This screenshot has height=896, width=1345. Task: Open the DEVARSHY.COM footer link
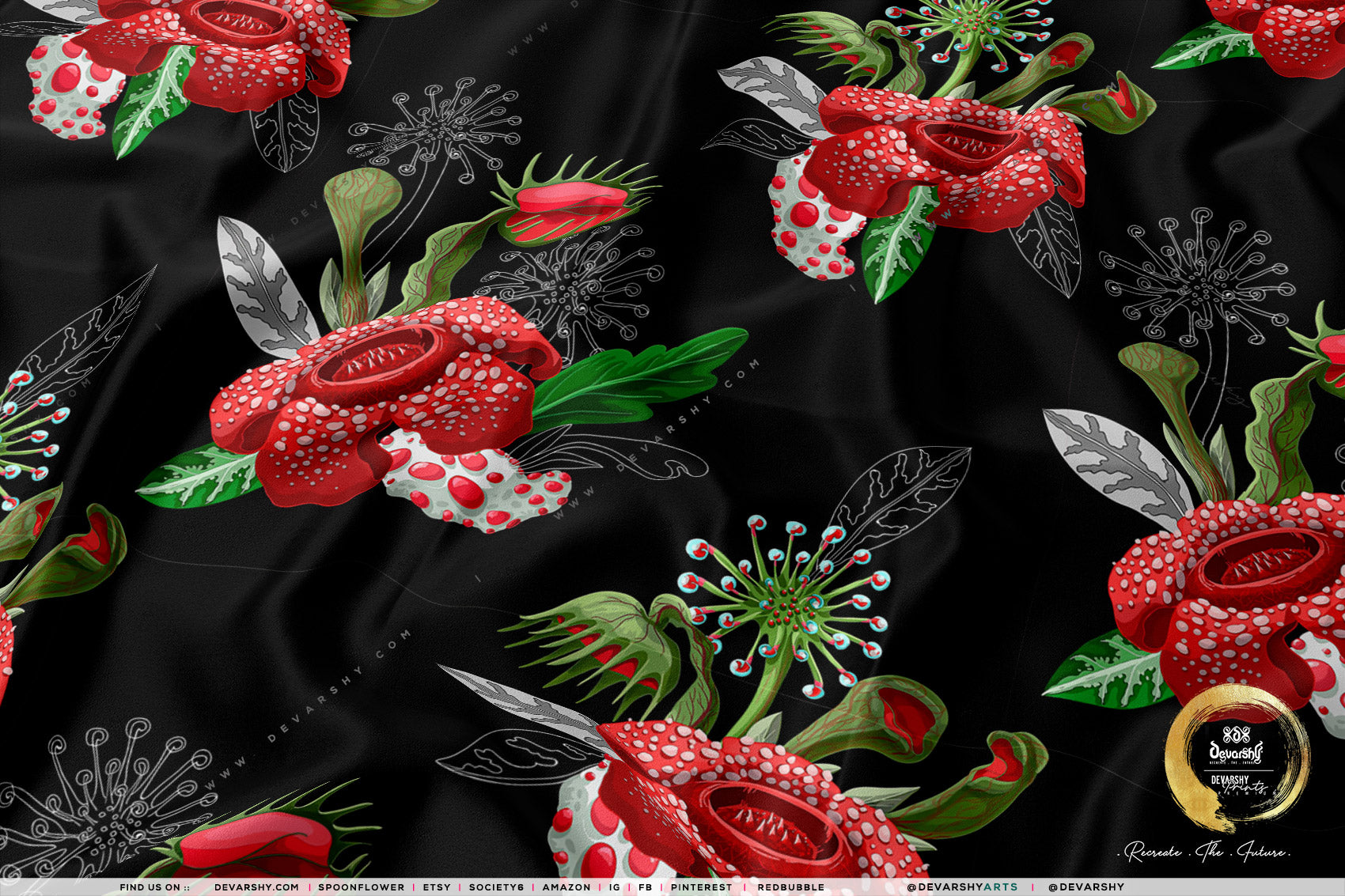(x=256, y=887)
